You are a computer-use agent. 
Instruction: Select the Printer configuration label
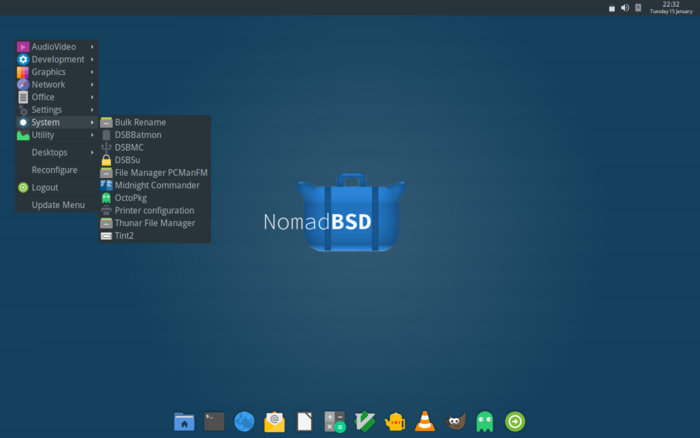(154, 210)
